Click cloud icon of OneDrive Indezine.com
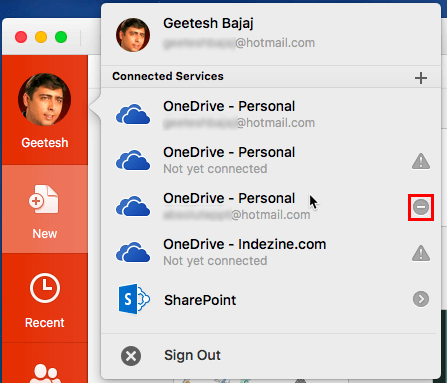The width and height of the screenshot is (447, 383). (133, 252)
